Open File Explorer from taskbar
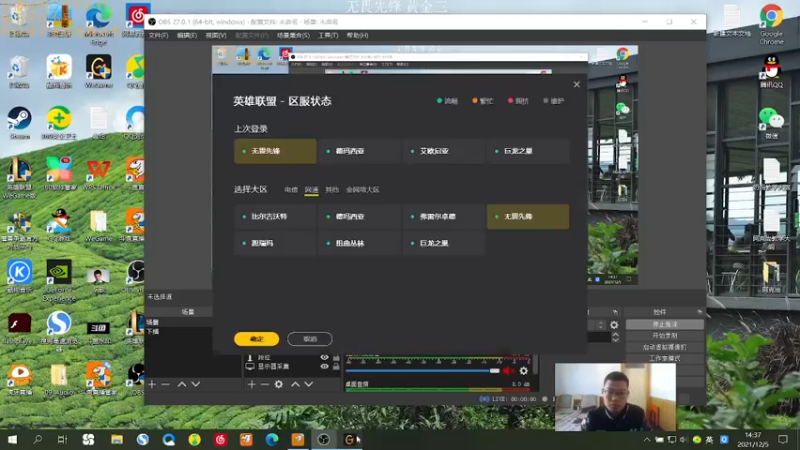Image resolution: width=800 pixels, height=450 pixels. (x=117, y=439)
